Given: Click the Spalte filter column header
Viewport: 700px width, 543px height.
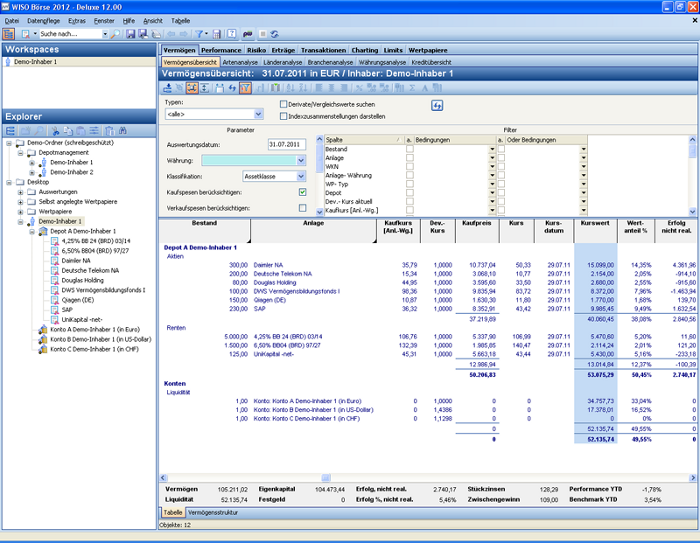Looking at the screenshot, I should click(364, 140).
